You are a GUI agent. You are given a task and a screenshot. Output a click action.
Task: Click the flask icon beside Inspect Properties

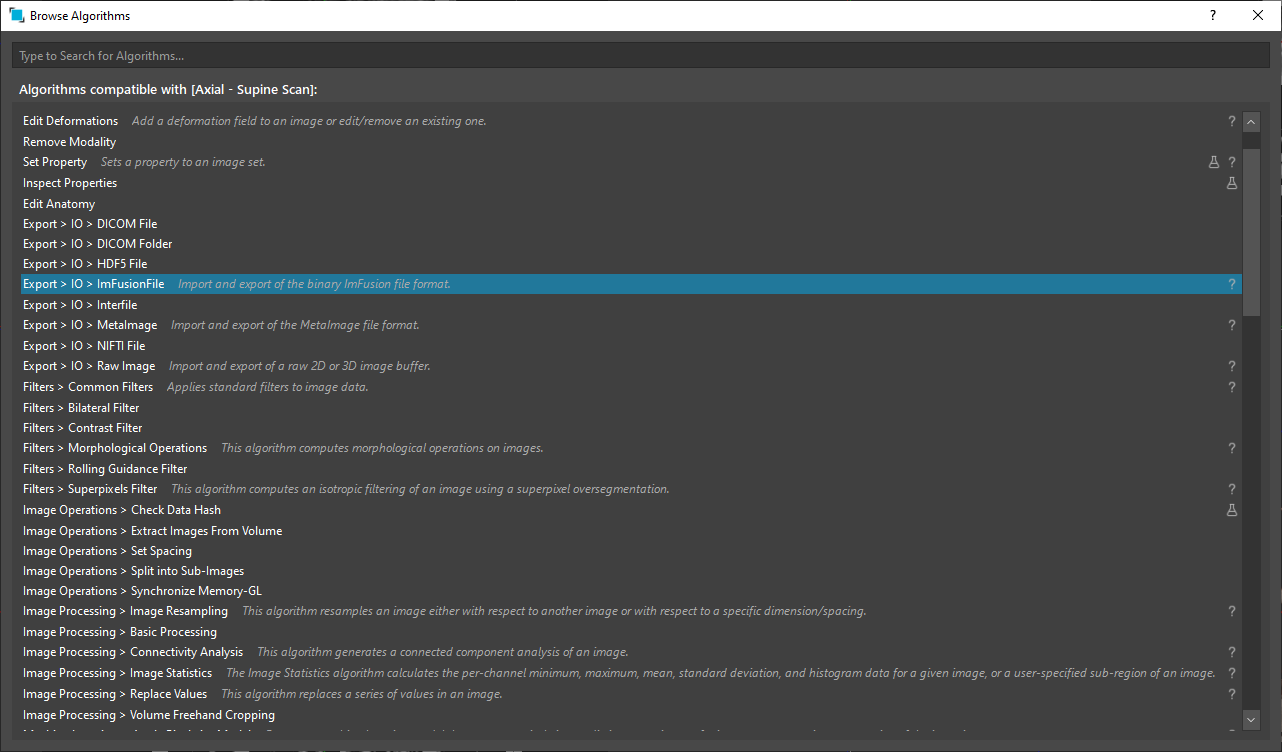(x=1232, y=183)
